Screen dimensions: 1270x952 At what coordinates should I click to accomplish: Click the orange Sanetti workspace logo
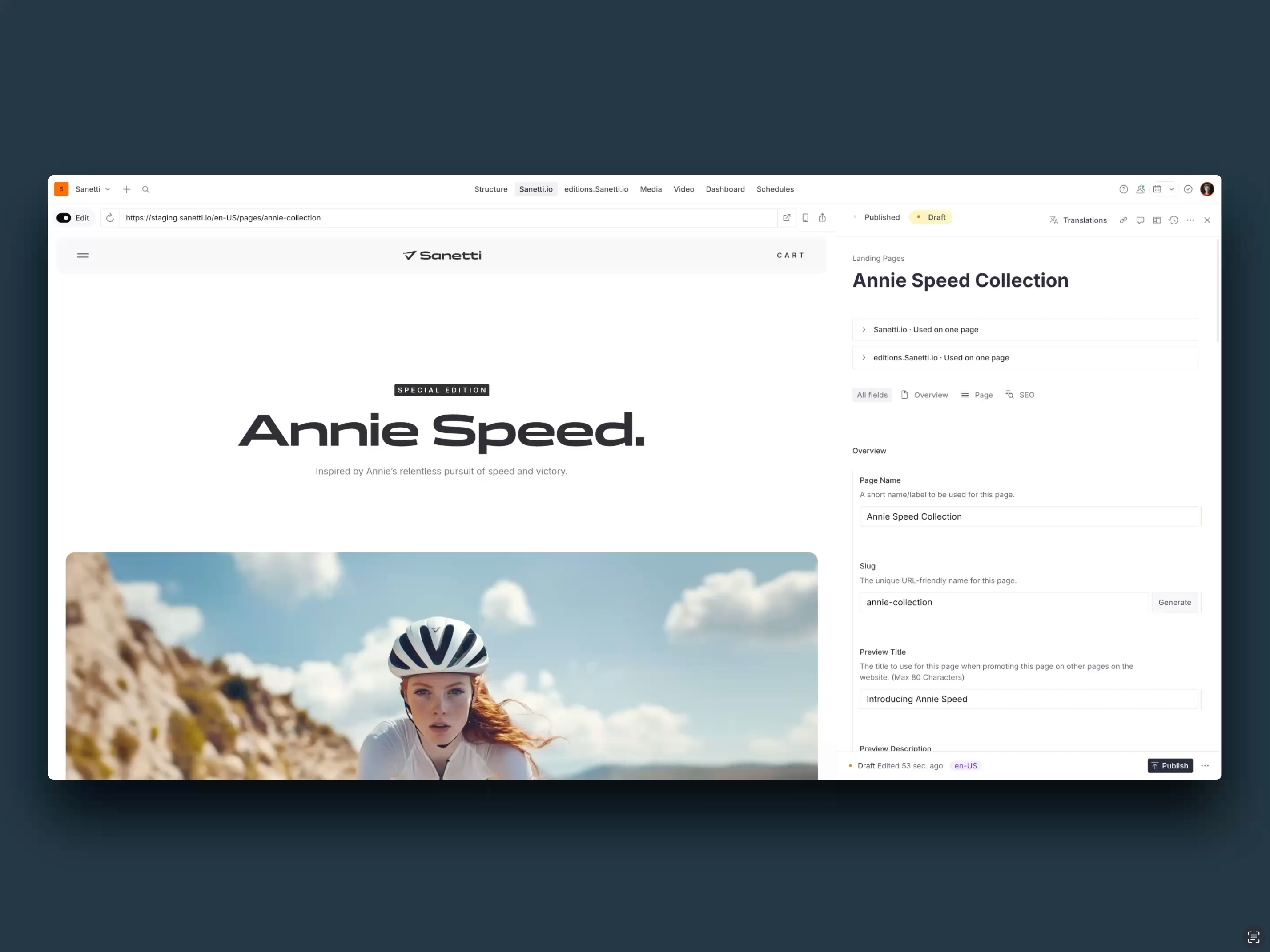pos(61,189)
